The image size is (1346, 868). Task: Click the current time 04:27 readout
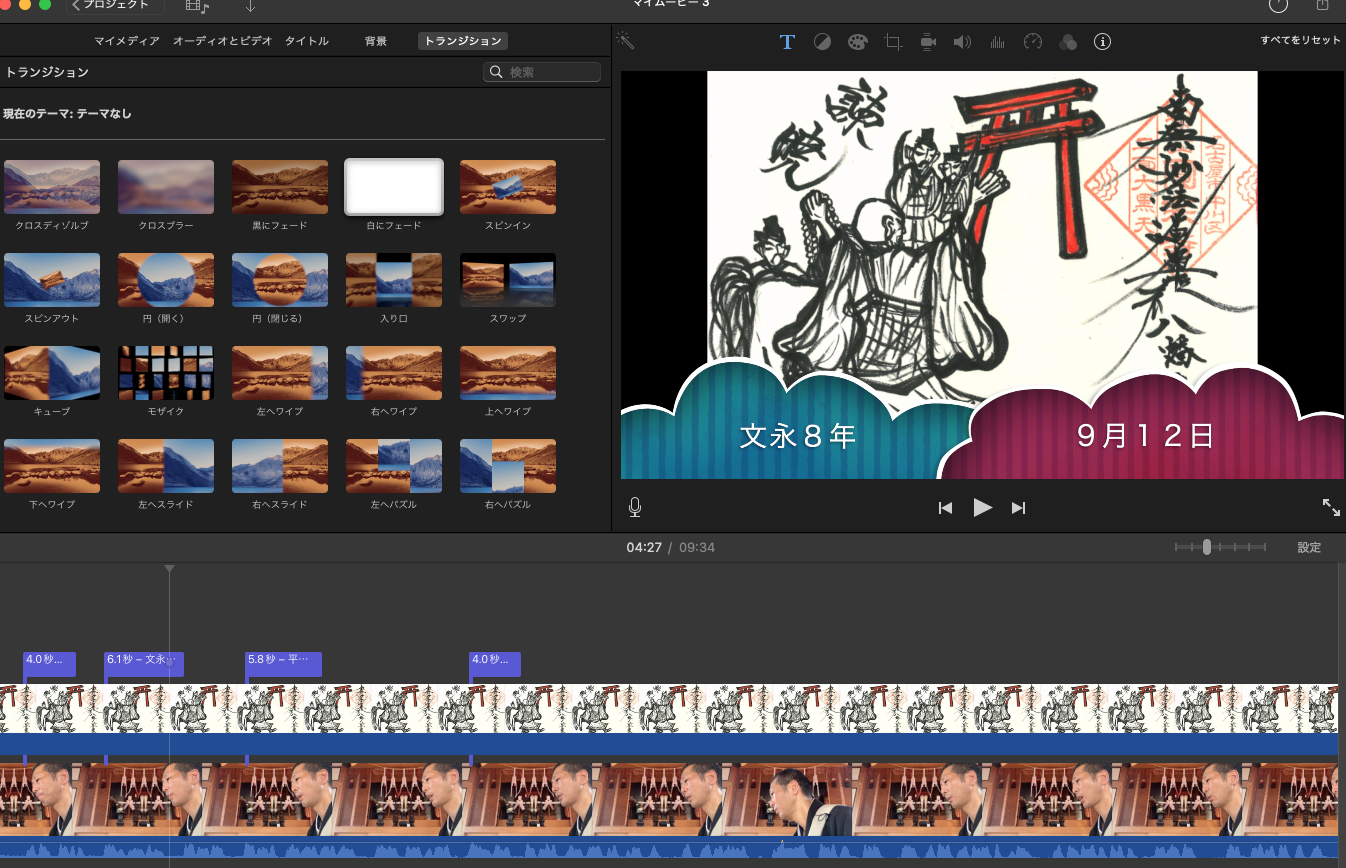click(644, 547)
